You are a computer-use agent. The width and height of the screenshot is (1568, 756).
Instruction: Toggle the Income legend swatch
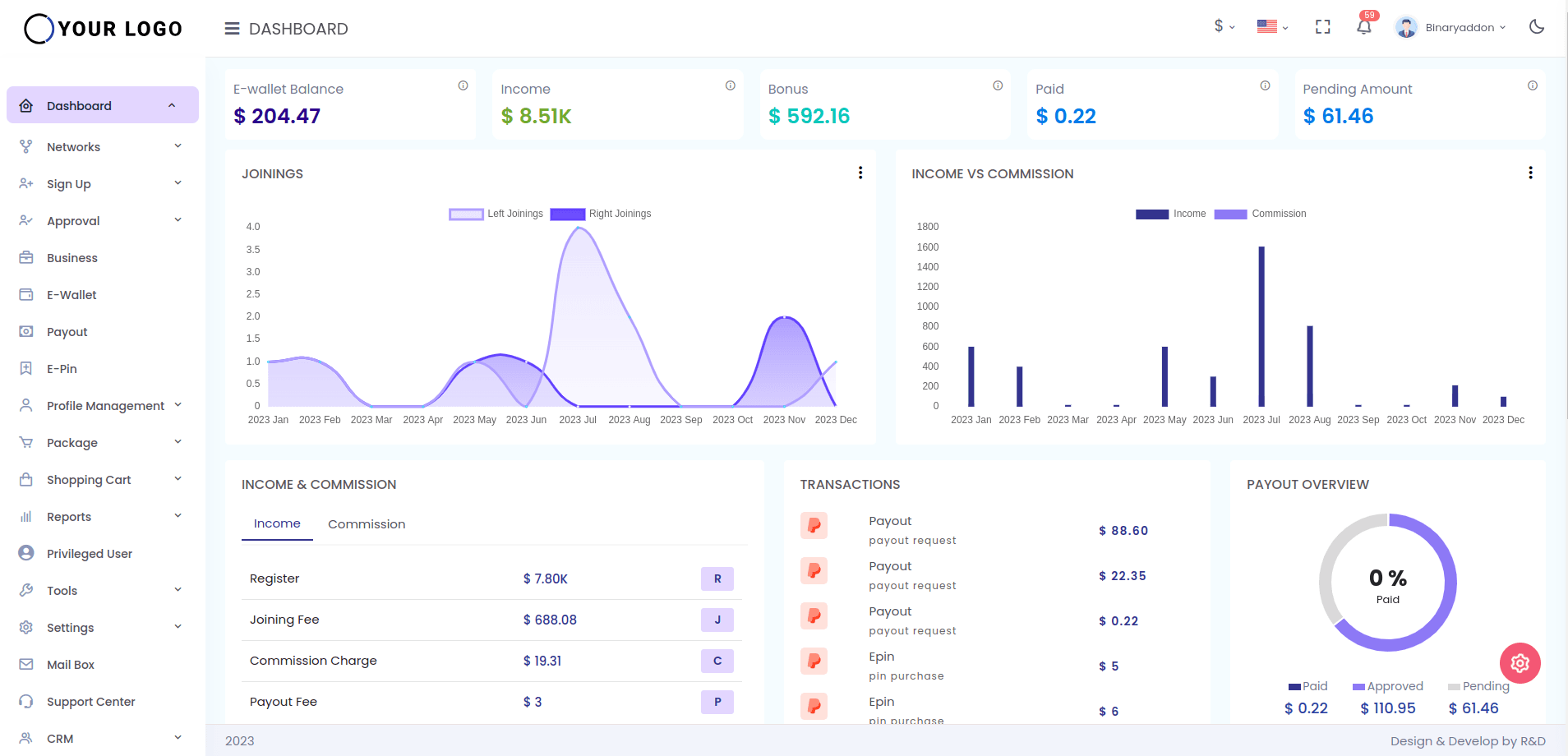pos(1152,214)
